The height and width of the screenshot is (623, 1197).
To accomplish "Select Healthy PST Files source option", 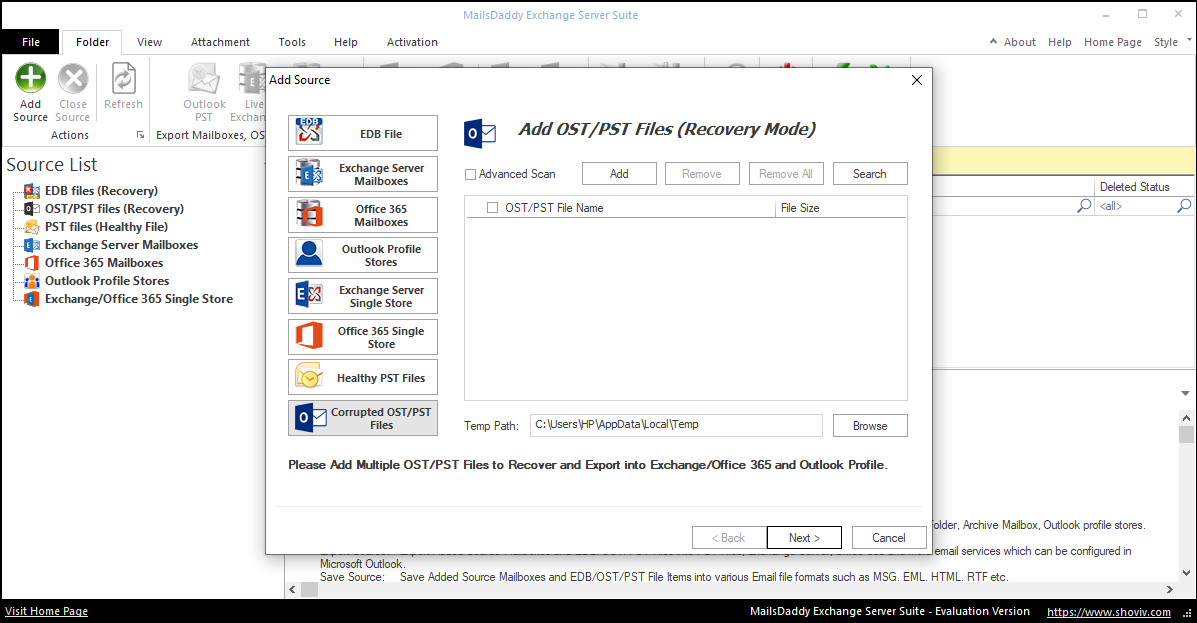I will (x=363, y=377).
